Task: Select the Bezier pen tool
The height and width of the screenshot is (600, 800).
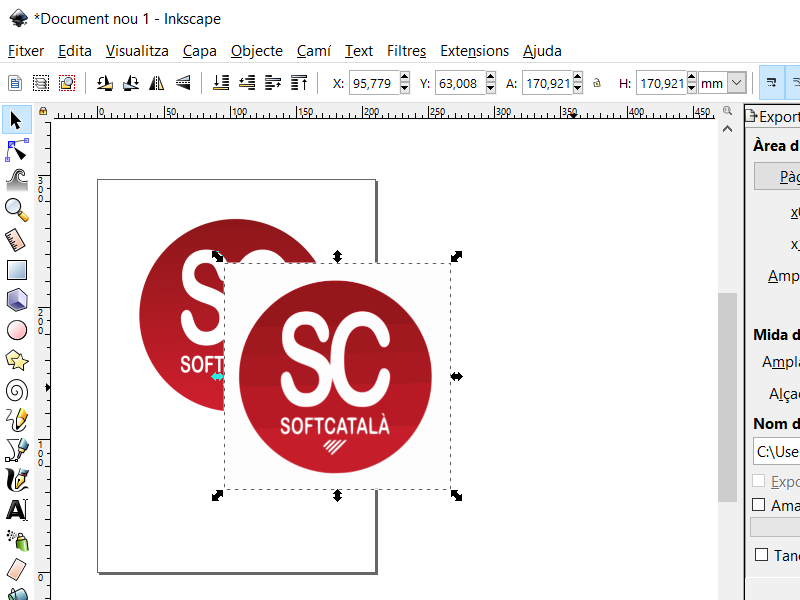Action: [16, 450]
